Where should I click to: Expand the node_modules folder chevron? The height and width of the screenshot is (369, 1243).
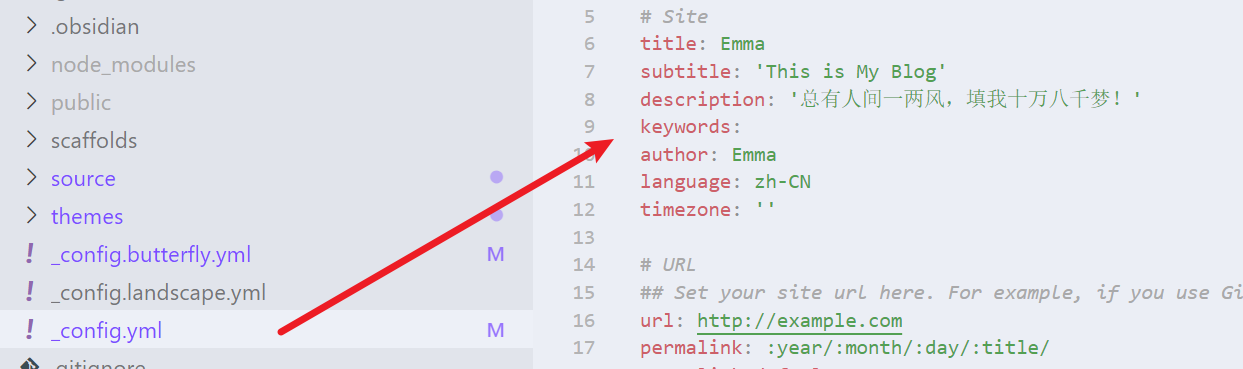tap(31, 64)
